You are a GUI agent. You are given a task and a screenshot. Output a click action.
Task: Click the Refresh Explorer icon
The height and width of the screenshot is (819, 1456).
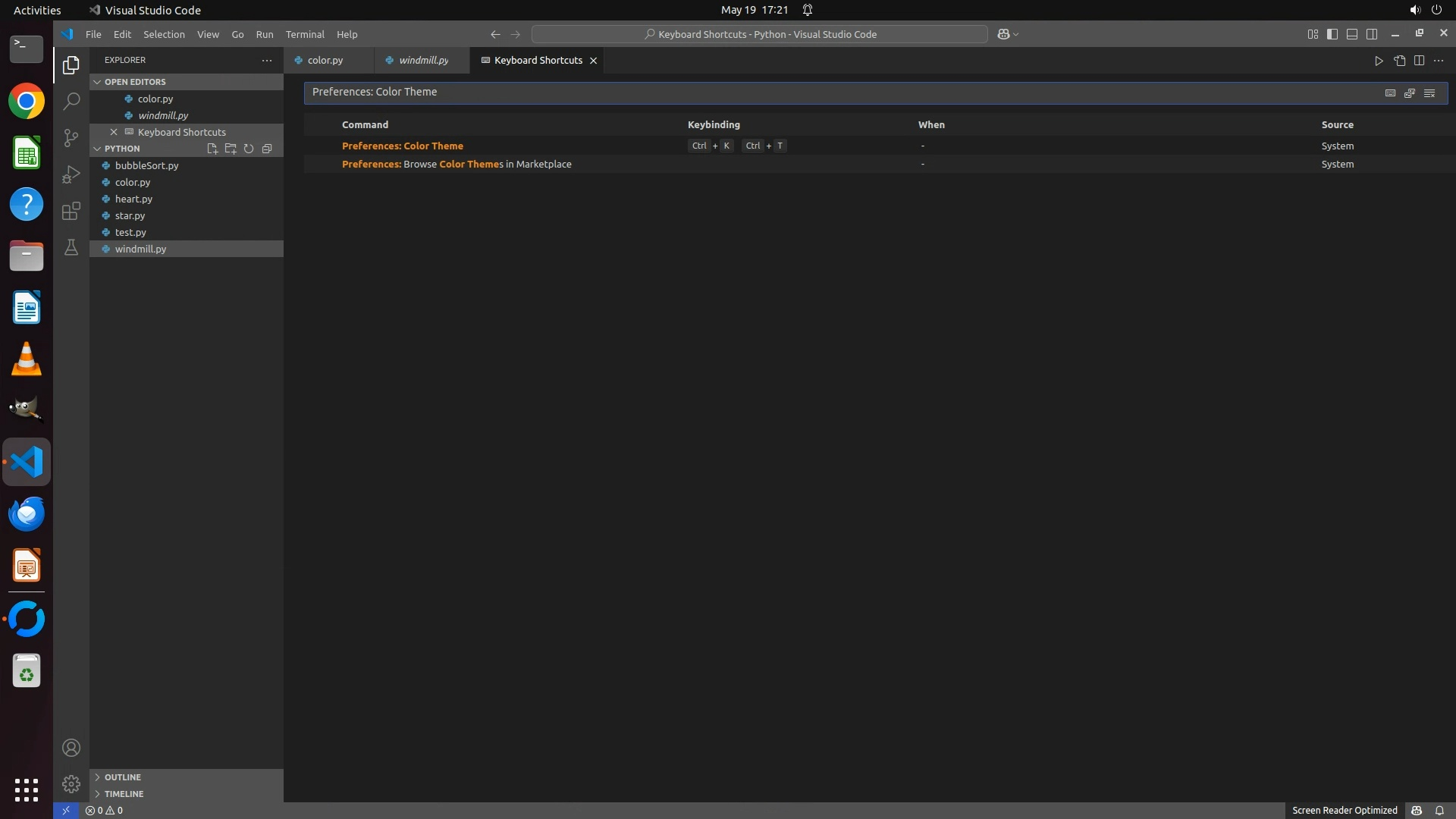[249, 149]
